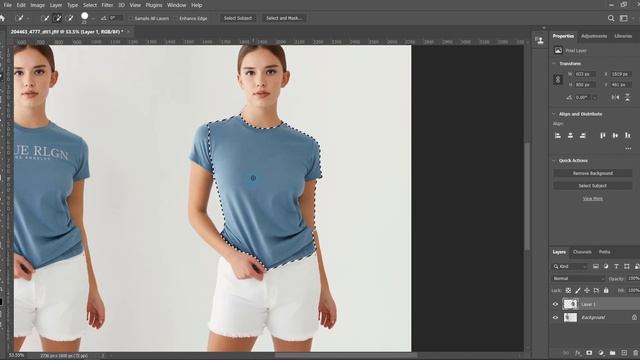Image resolution: width=640 pixels, height=360 pixels.
Task: Open the Window menu
Action: click(176, 5)
